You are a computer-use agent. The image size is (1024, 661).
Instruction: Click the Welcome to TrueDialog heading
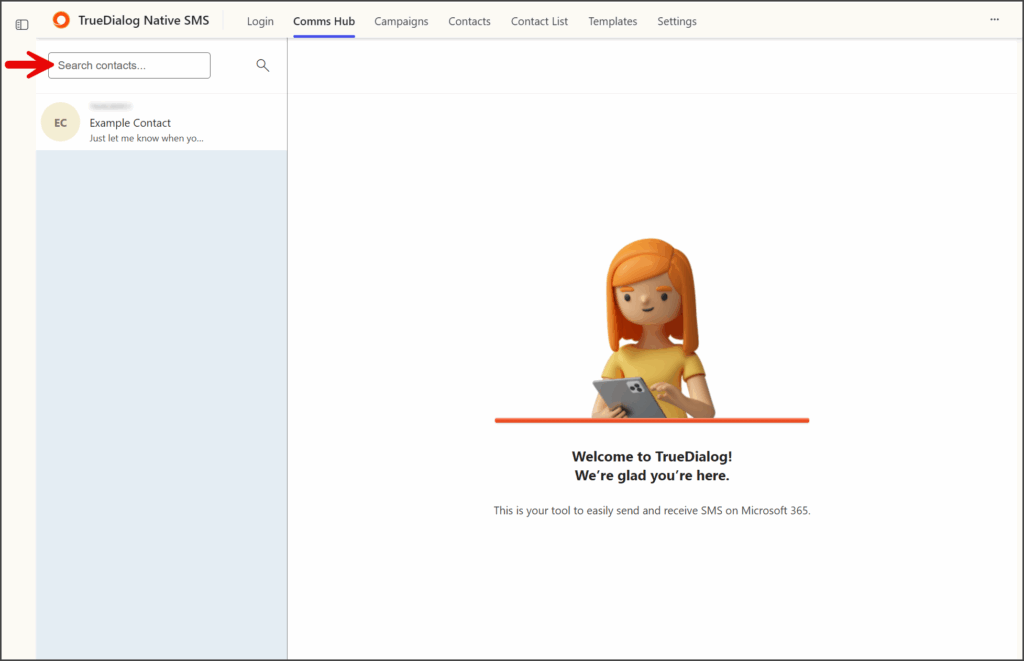[652, 457]
